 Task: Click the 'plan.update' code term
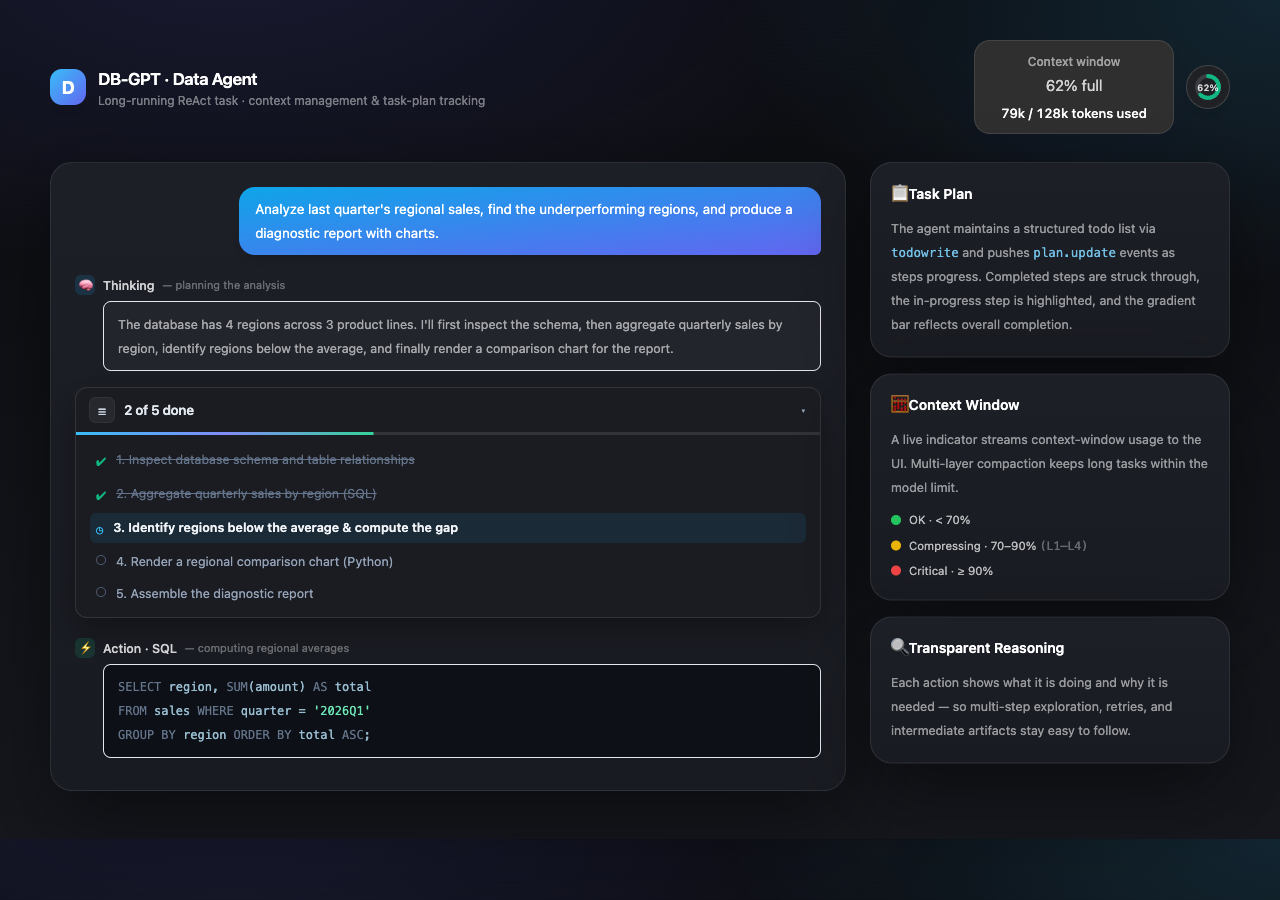point(1075,253)
